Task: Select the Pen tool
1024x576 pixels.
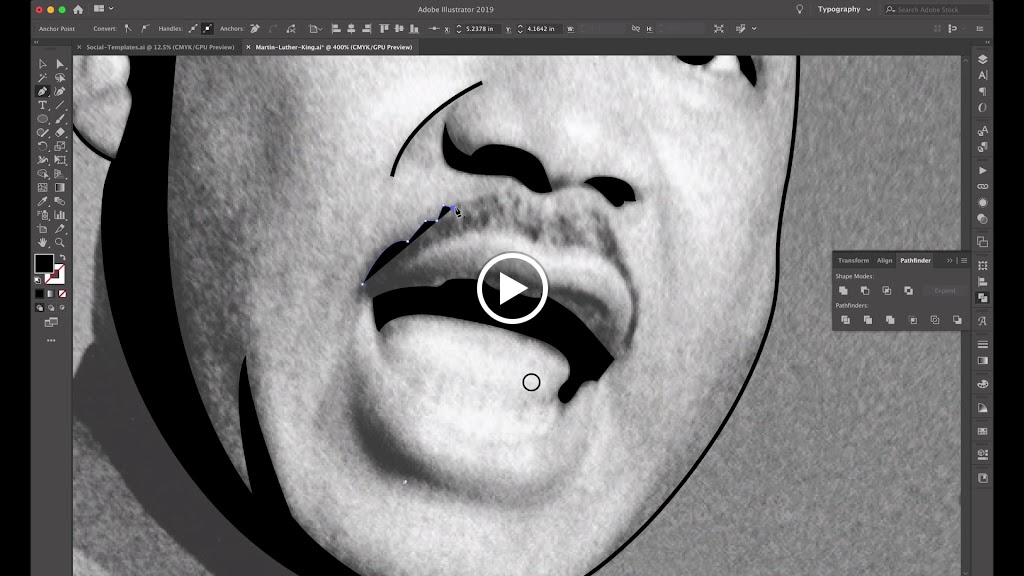Action: pyautogui.click(x=42, y=91)
